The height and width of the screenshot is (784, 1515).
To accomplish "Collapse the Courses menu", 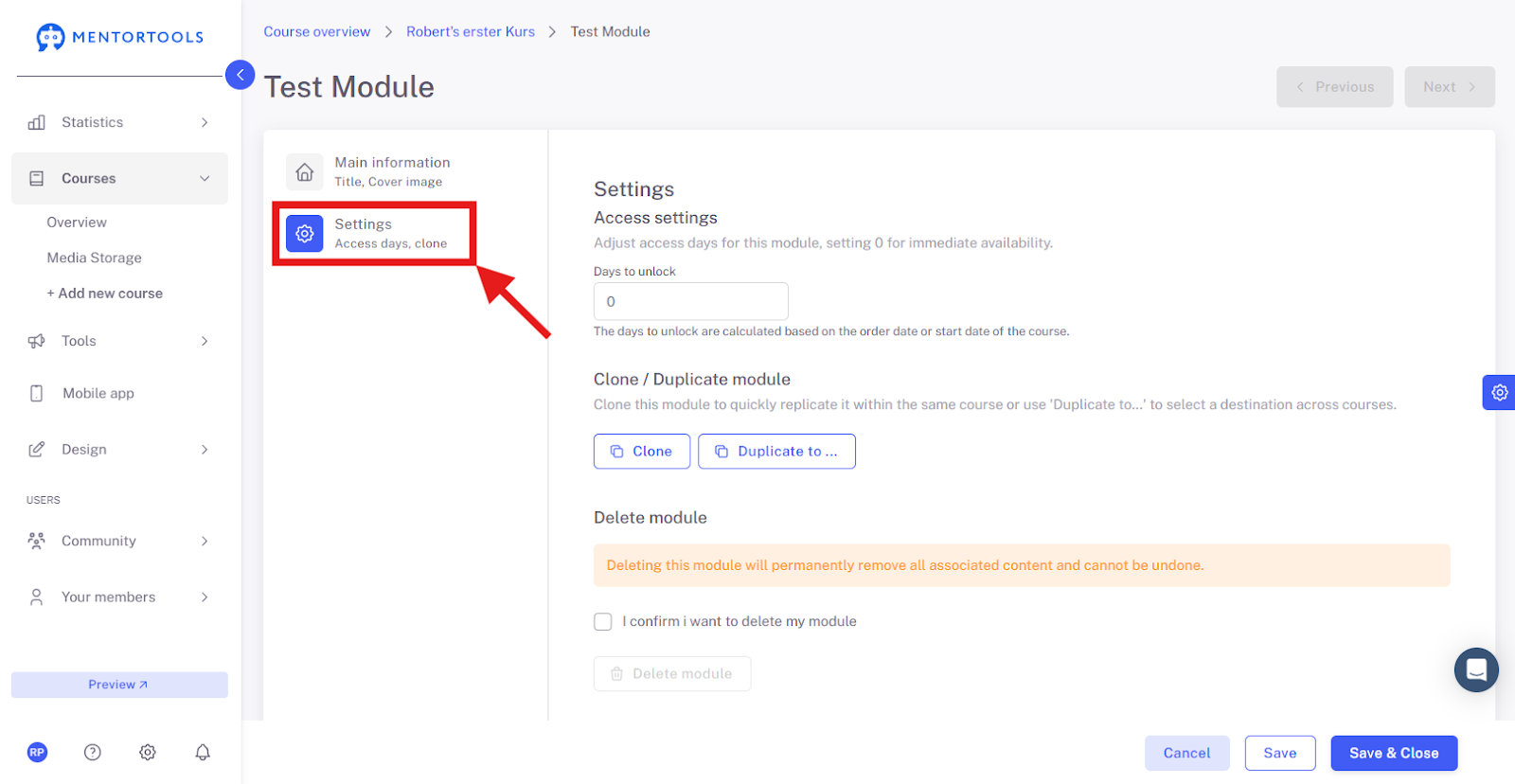I will (x=119, y=178).
